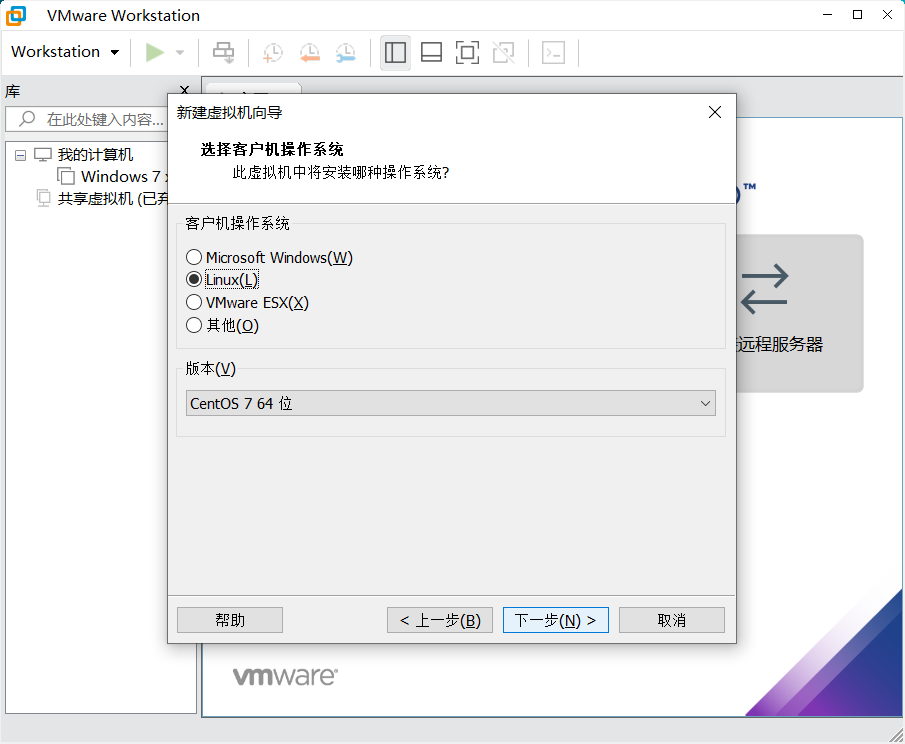Click the green power on play button
Viewport: 905px width, 744px height.
point(155,53)
